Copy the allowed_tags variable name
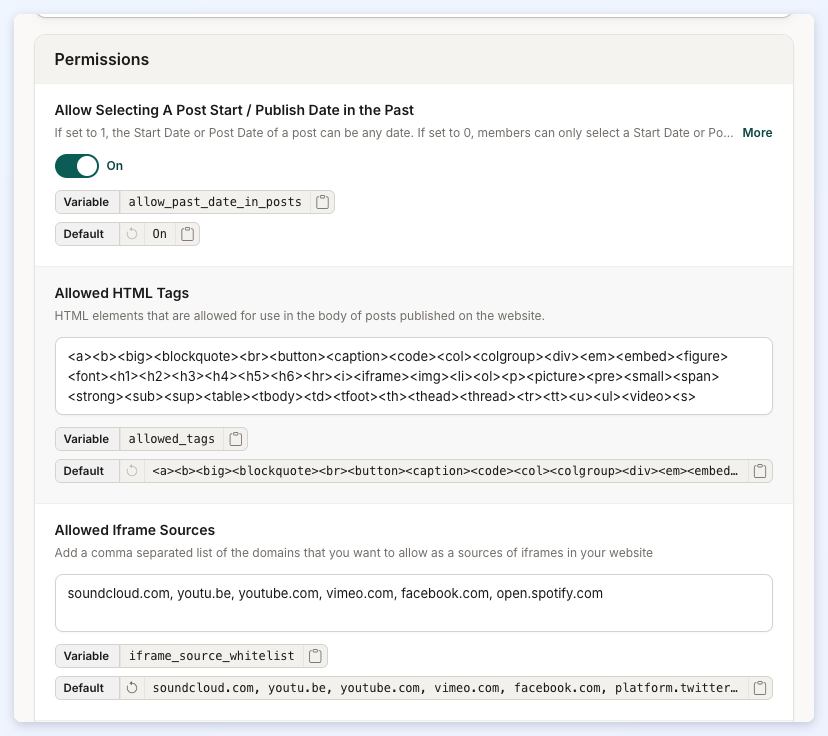Screen dimensions: 828x736 236,439
